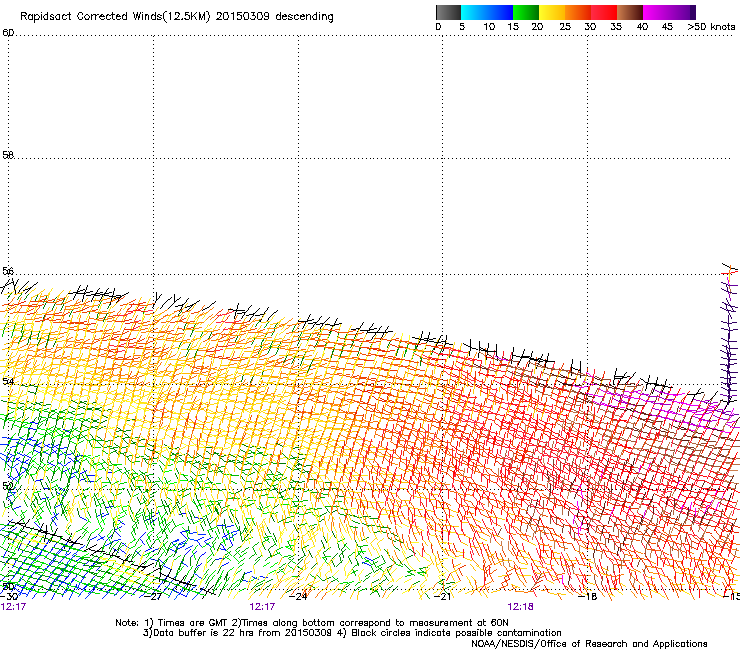740x650 pixels.
Task: Click the blue 10-15 knots color swatch
Action: point(500,12)
